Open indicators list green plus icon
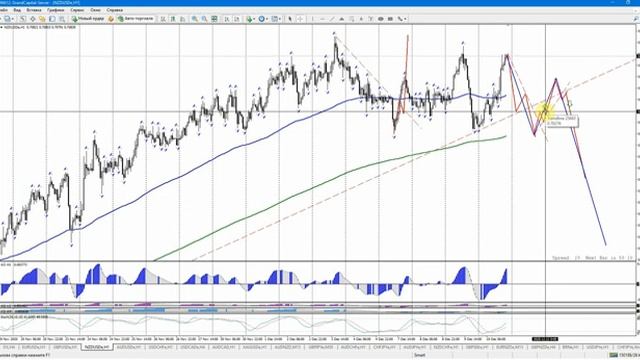This screenshot has height=360, width=640. [249, 19]
